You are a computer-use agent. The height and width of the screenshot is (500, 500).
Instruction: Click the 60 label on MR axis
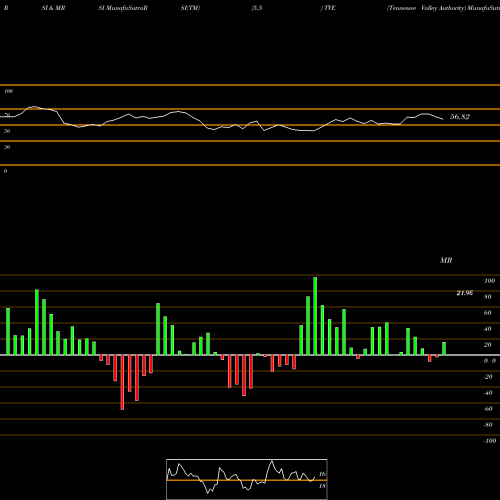pos(488,313)
